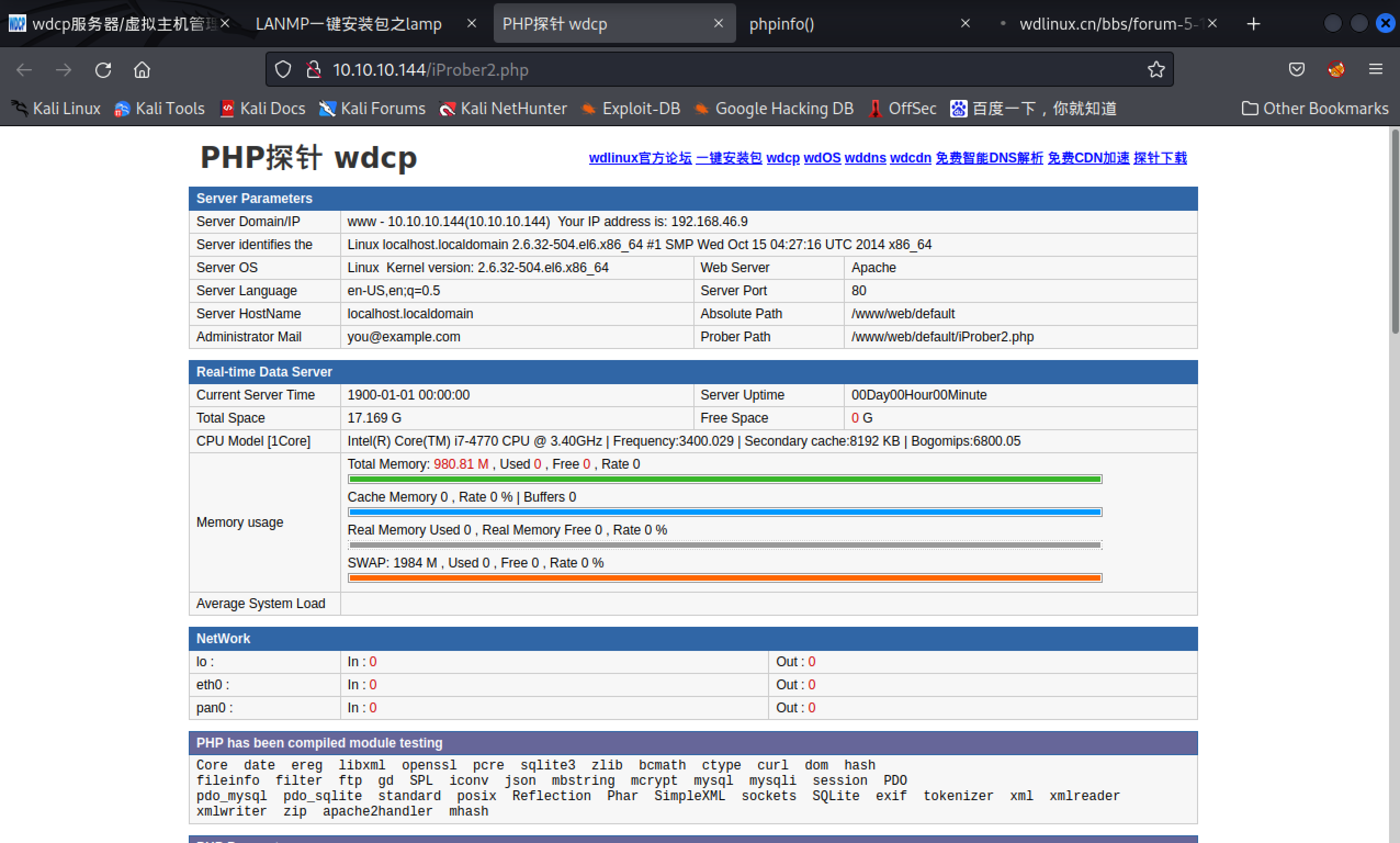The image size is (1400, 843).
Task: Bookmark this page with the star icon
Action: coord(1155,70)
